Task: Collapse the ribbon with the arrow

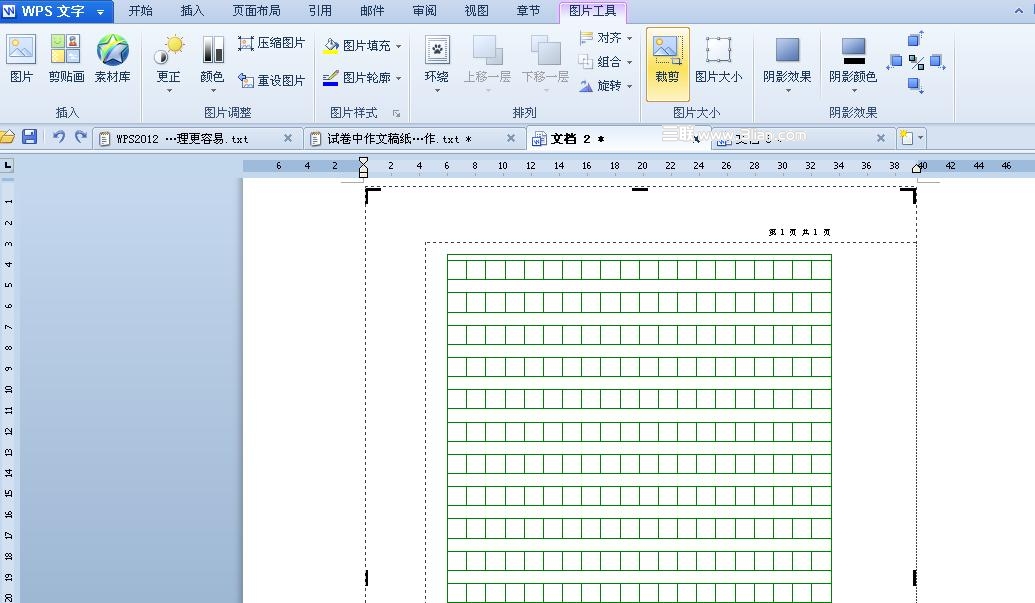Action: pos(1018,11)
